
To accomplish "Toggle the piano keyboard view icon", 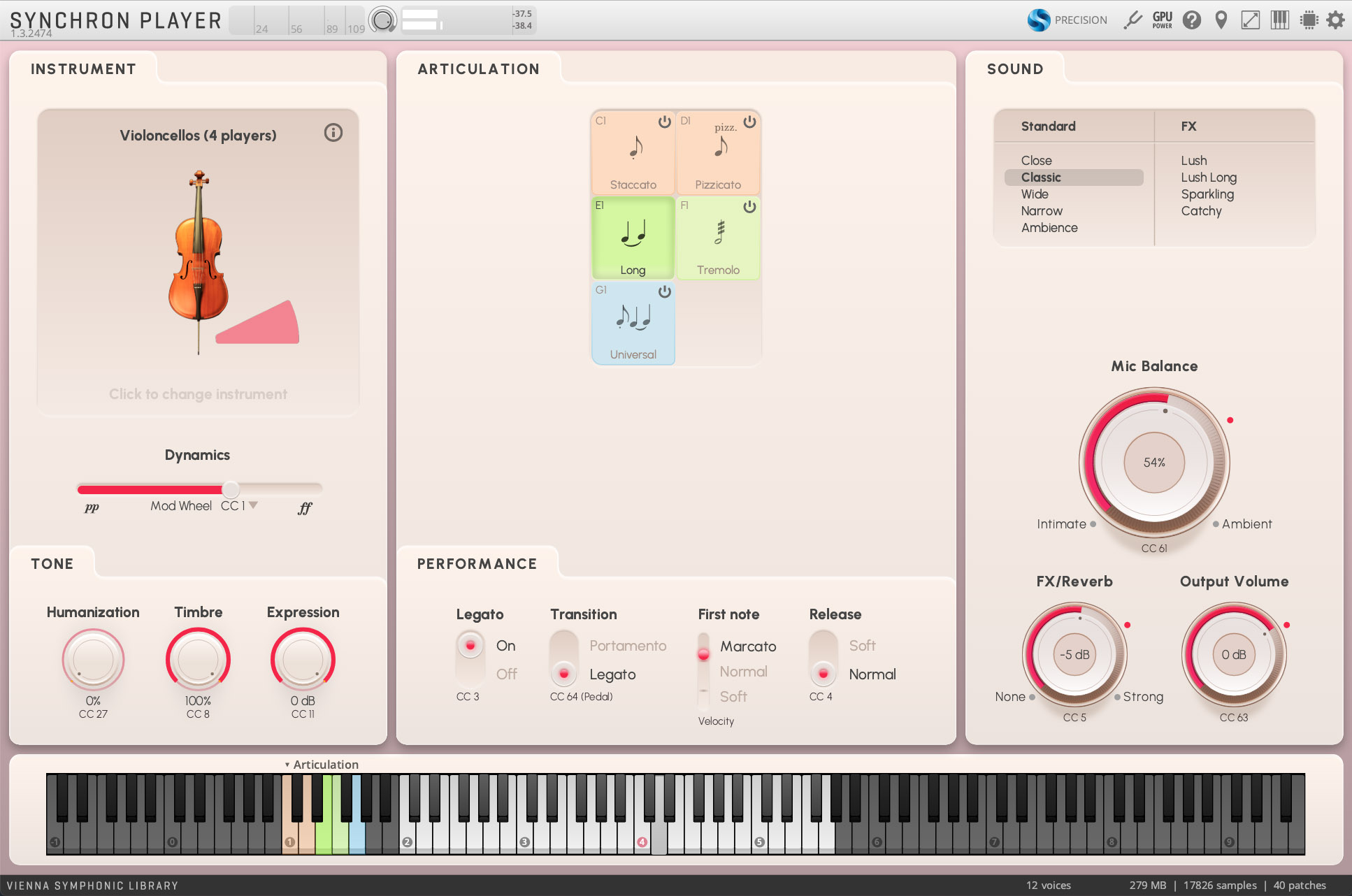I will (x=1280, y=20).
